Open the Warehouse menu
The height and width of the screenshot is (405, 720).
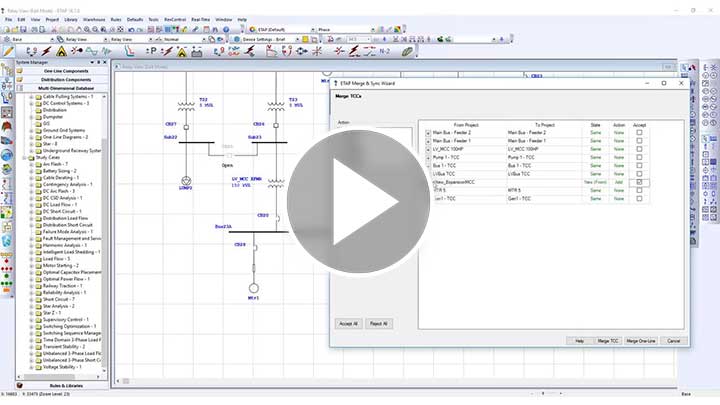(94, 20)
